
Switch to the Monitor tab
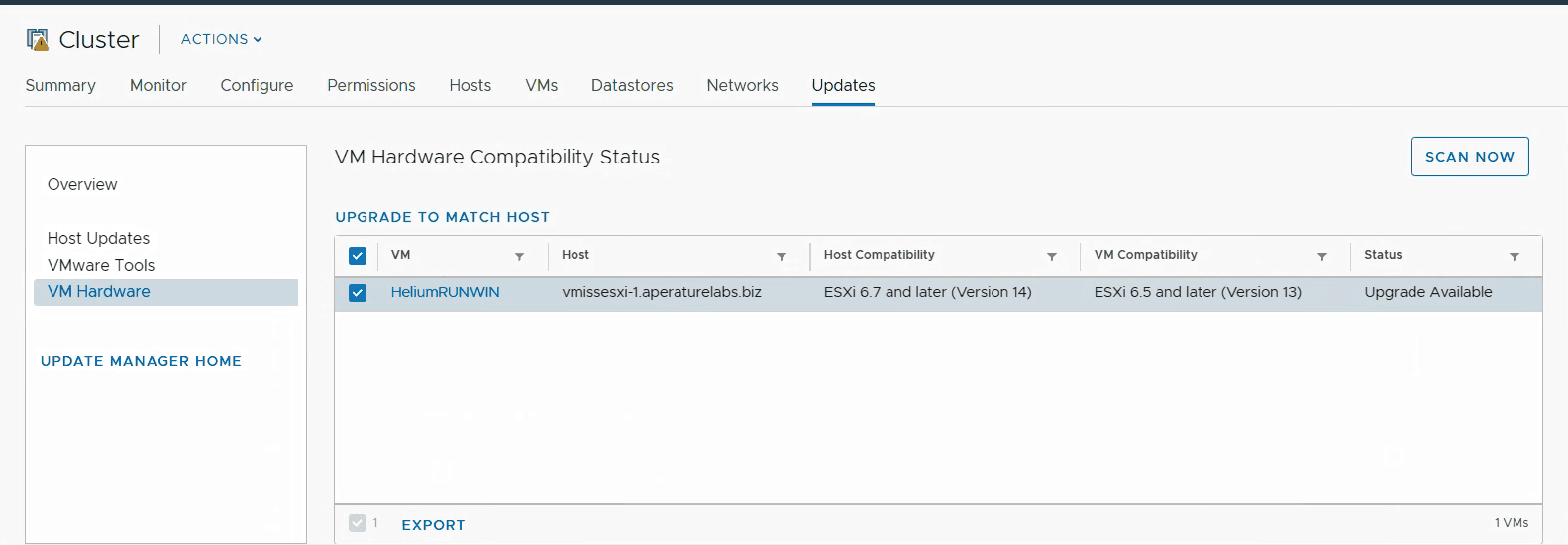coord(158,85)
